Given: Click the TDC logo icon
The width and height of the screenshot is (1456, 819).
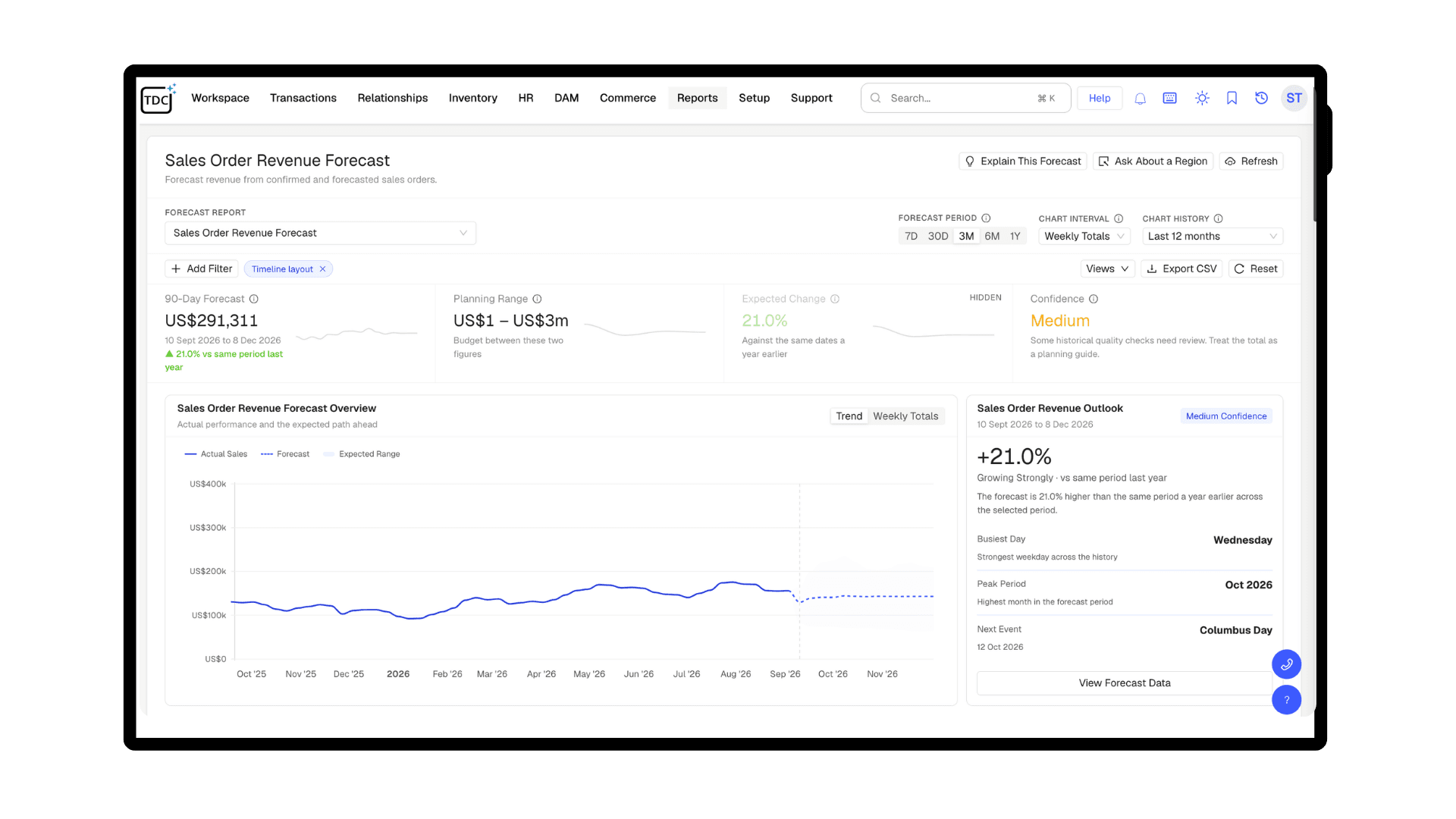Looking at the screenshot, I should pos(158,99).
